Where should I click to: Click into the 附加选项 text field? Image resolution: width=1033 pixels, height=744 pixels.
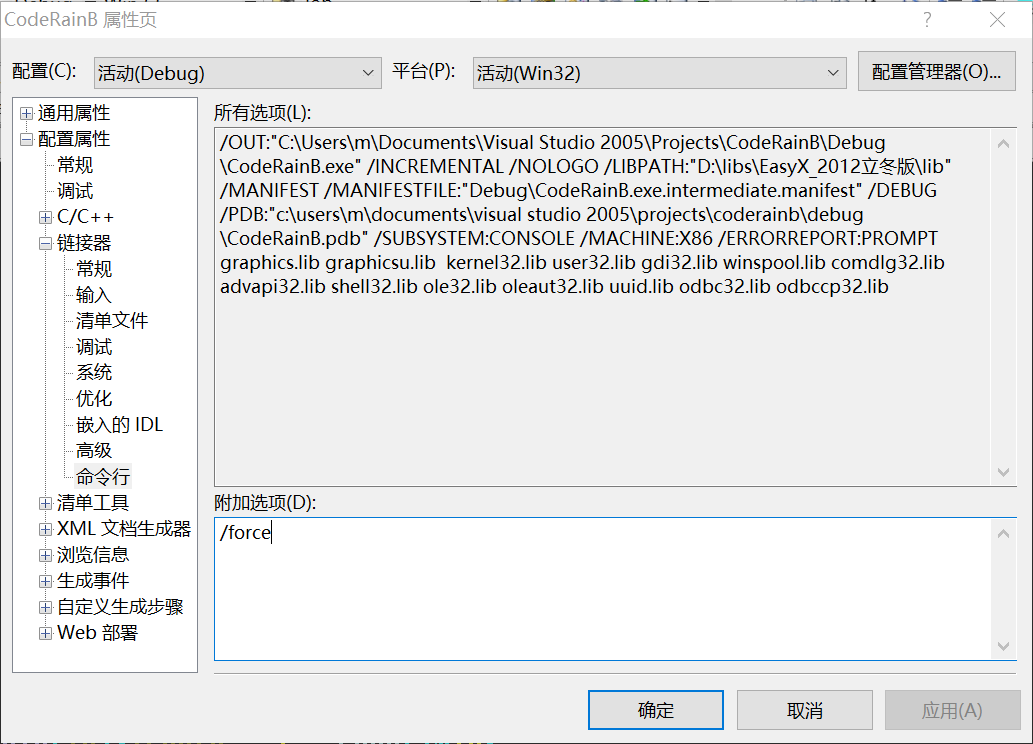(x=600, y=590)
